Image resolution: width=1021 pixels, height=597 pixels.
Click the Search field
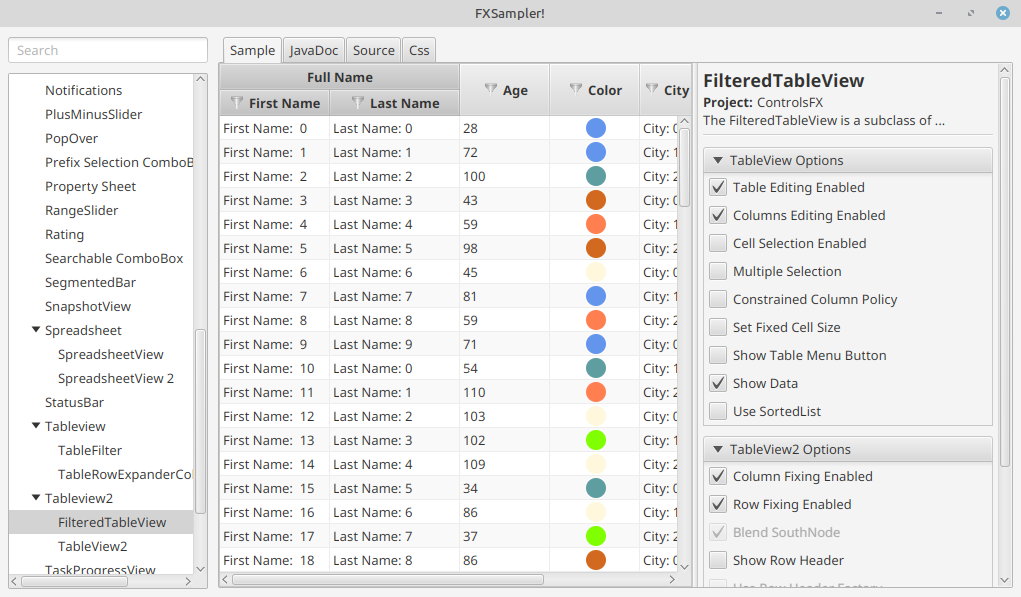pyautogui.click(x=107, y=49)
